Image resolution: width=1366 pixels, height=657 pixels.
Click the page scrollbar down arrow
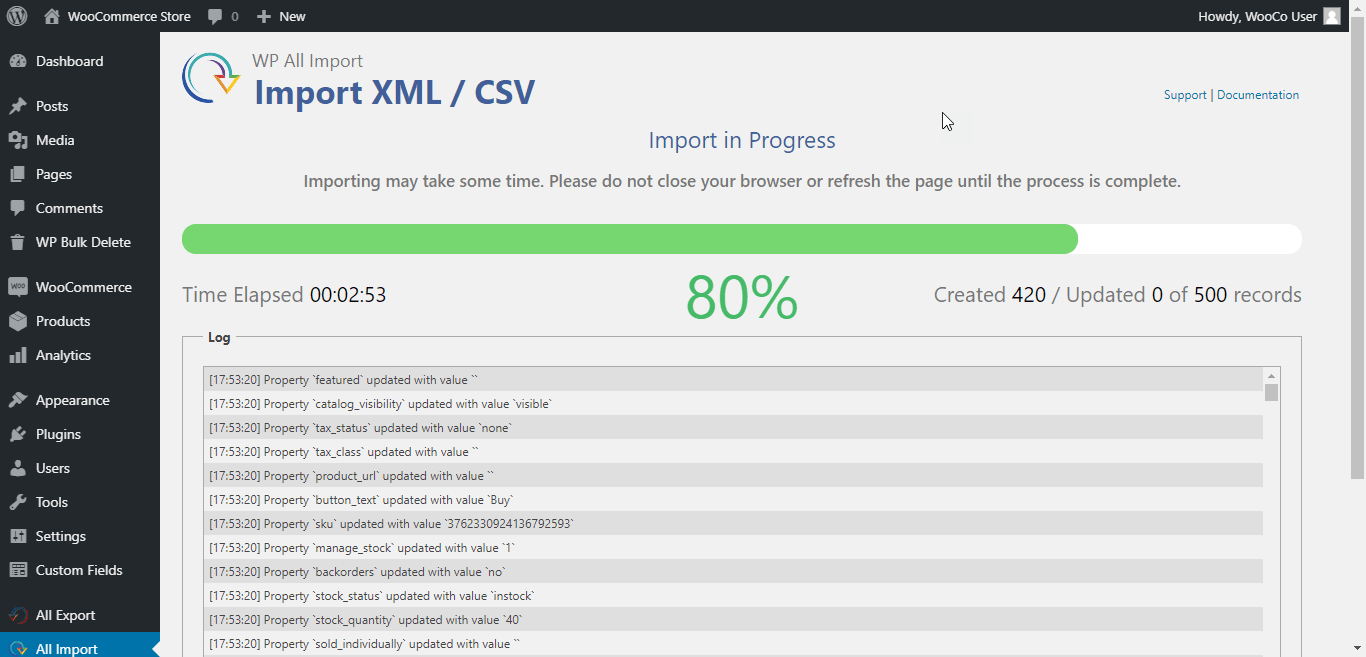[x=1357, y=648]
